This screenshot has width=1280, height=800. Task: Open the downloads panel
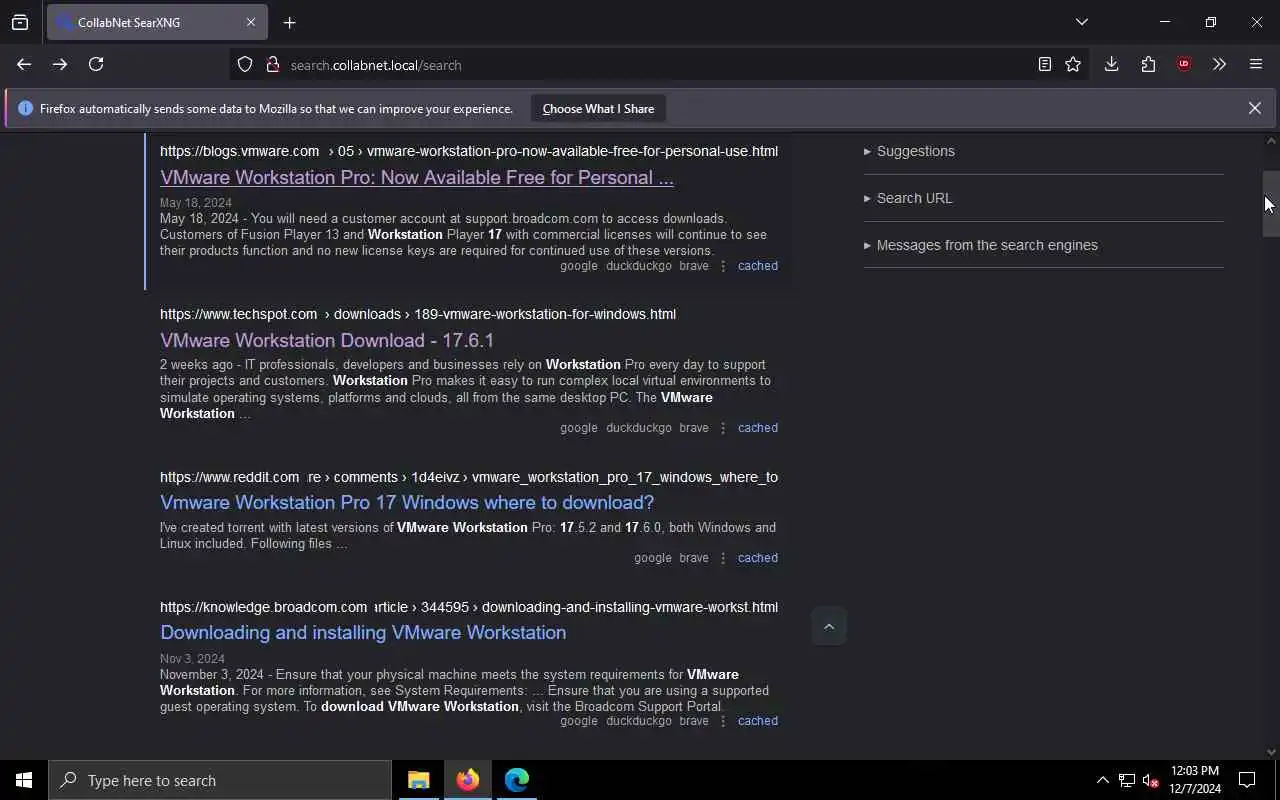point(1111,64)
